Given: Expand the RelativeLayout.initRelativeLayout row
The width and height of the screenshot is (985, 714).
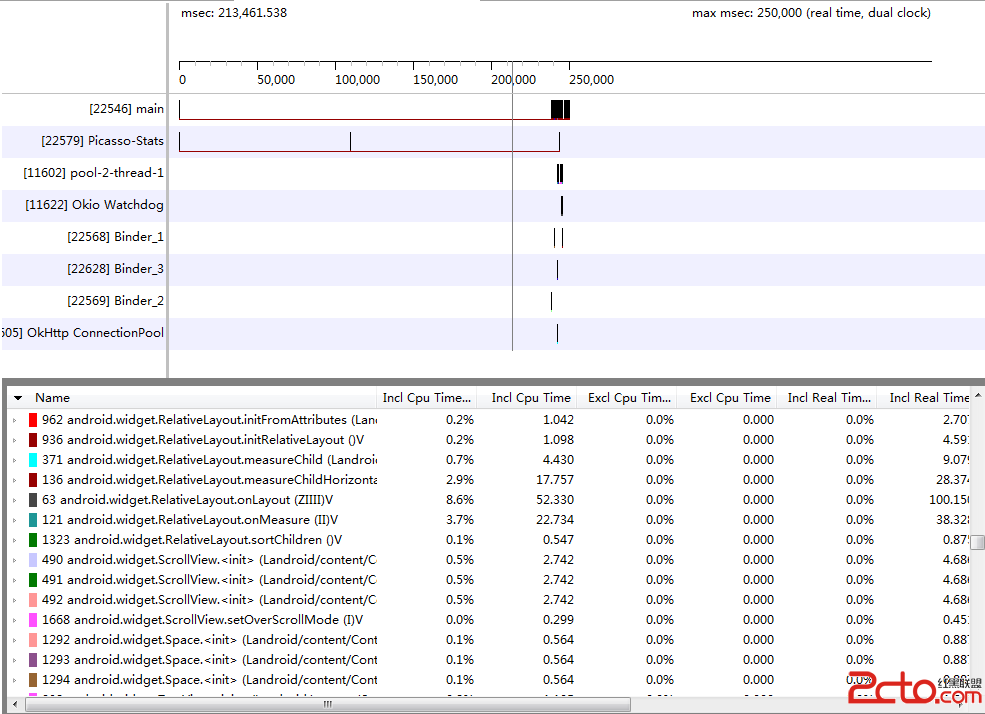Looking at the screenshot, I should tap(14, 440).
